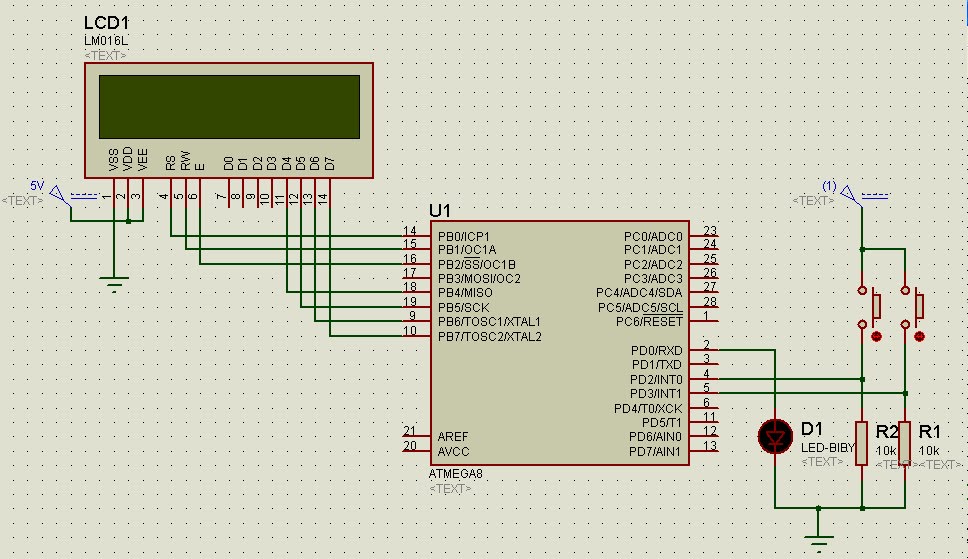The width and height of the screenshot is (968, 559).
Task: Click the PC4/ADC4/SDA pin name
Action: click(x=640, y=293)
